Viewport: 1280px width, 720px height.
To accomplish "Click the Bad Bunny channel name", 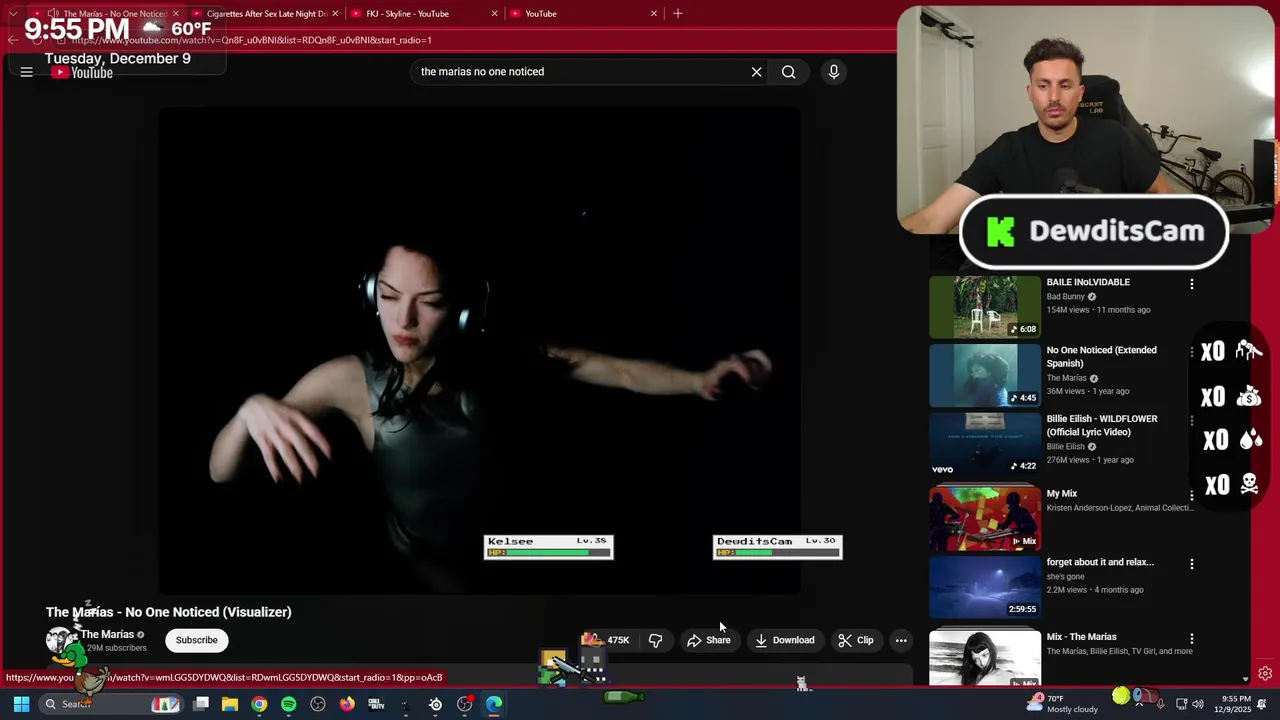I will (1065, 297).
